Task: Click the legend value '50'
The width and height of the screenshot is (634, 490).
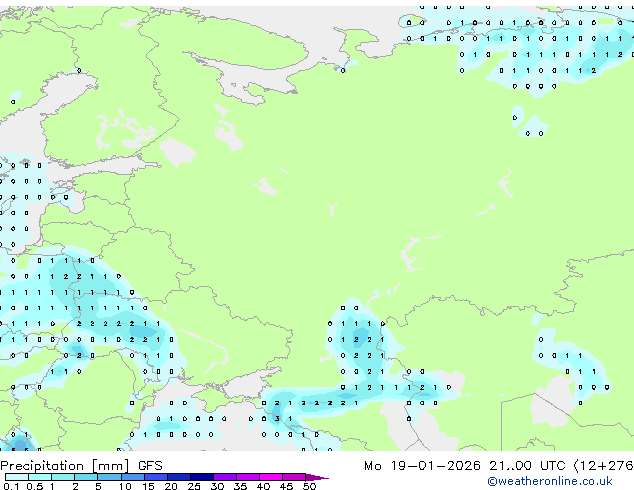Action: (x=309, y=486)
